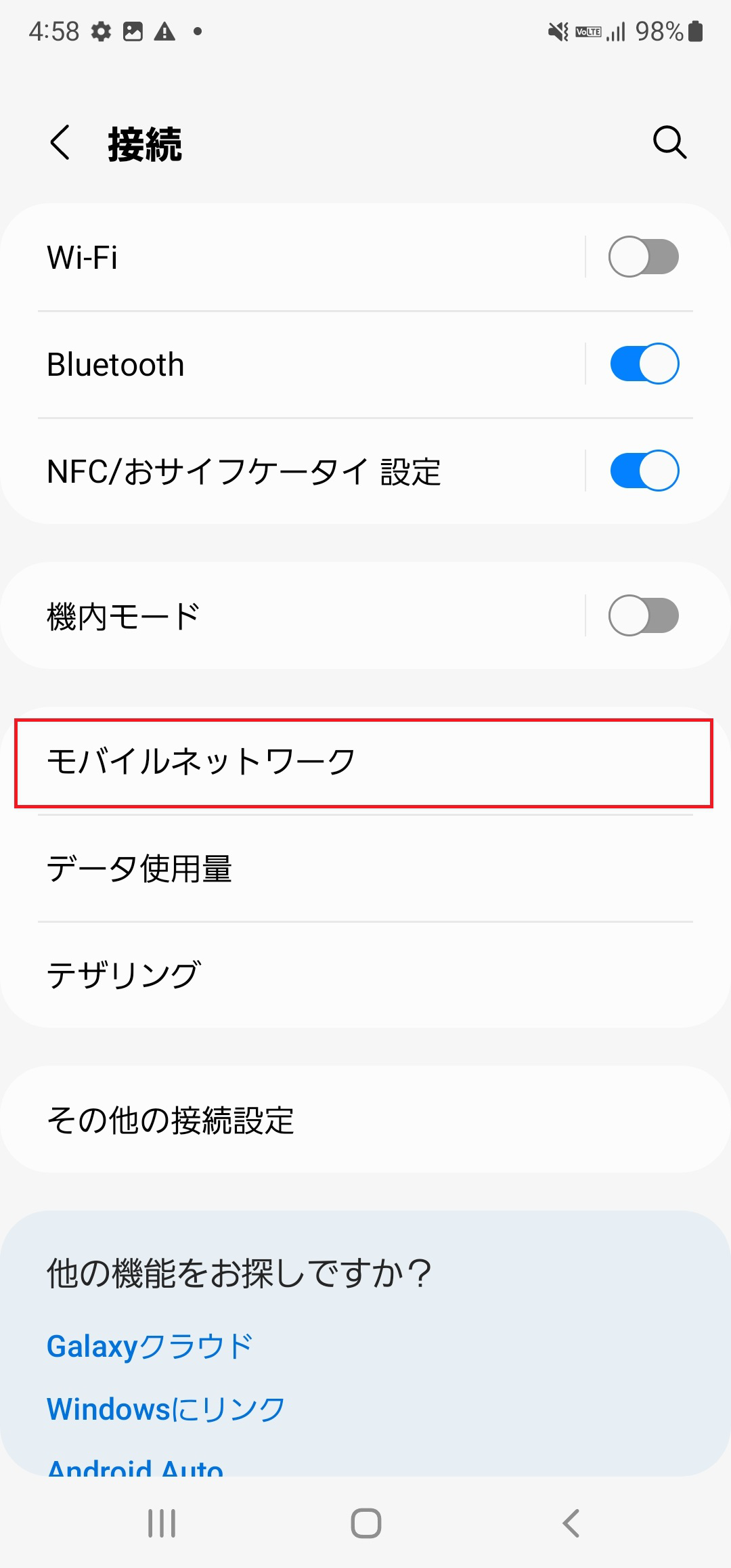Disable the Bluetooth toggle
Viewport: 731px width, 1568px height.
tap(642, 364)
